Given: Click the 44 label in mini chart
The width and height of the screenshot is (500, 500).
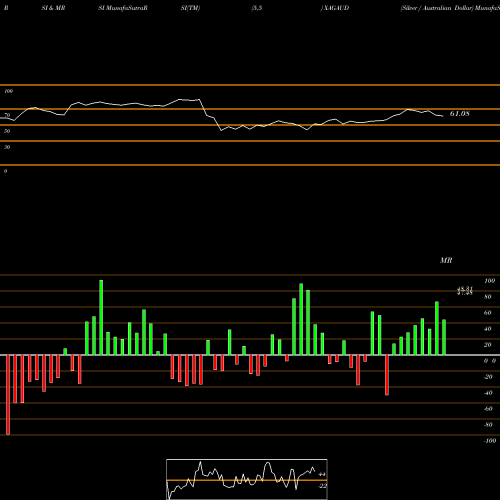Looking at the screenshot, I should point(322,474).
